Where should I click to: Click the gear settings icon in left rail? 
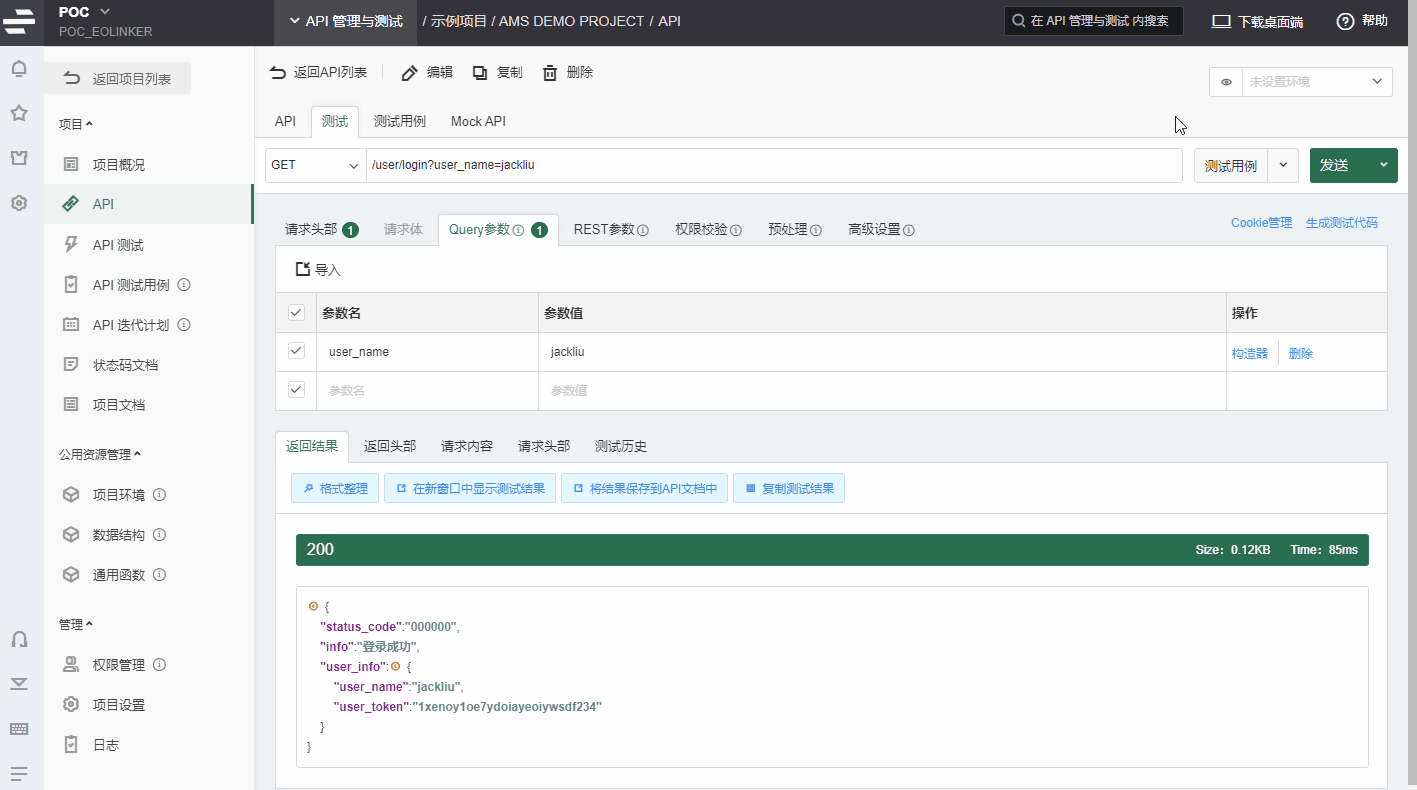(18, 203)
